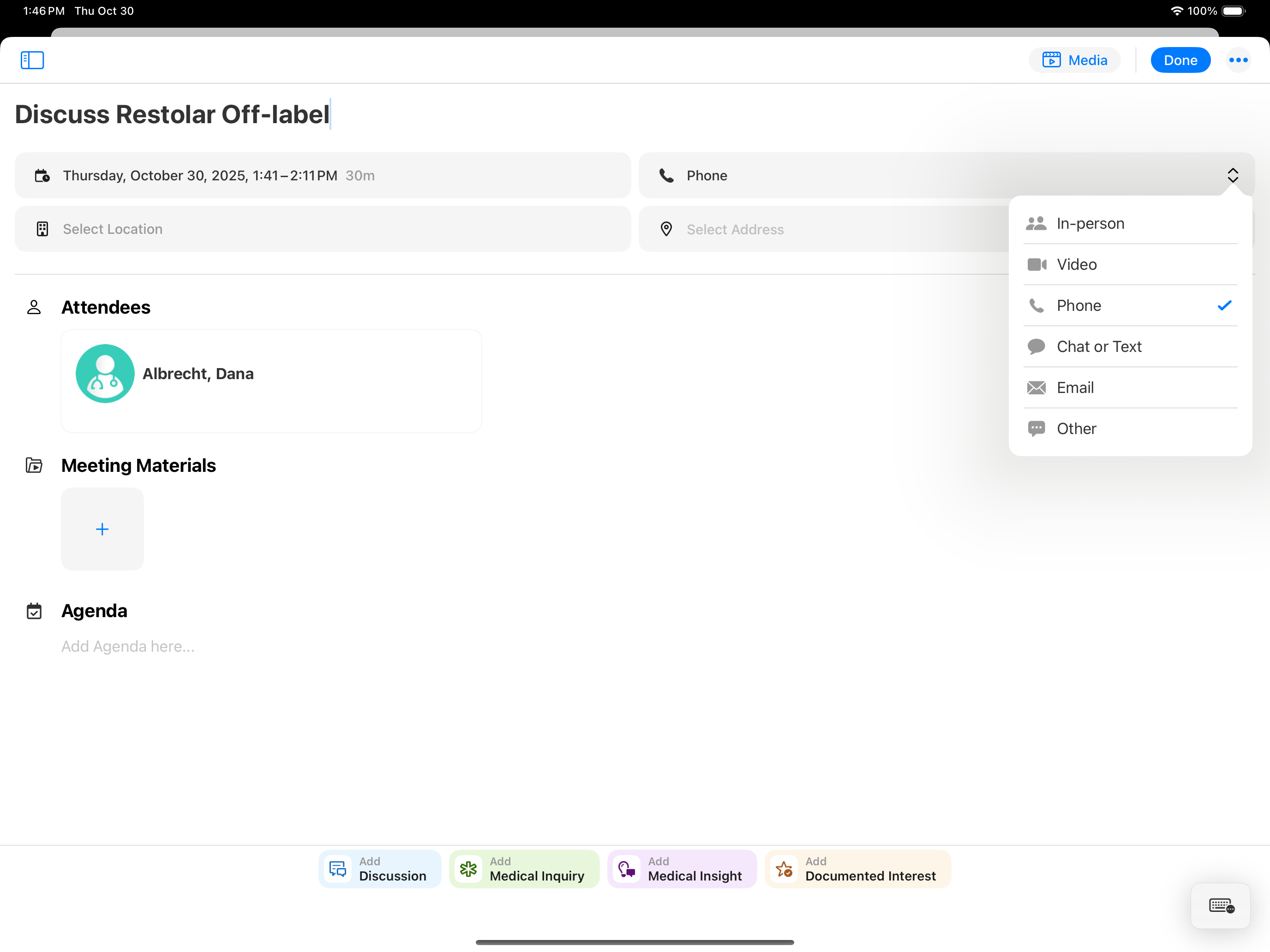Click the Add Discussion icon
The width and height of the screenshot is (1270, 952).
click(338, 869)
